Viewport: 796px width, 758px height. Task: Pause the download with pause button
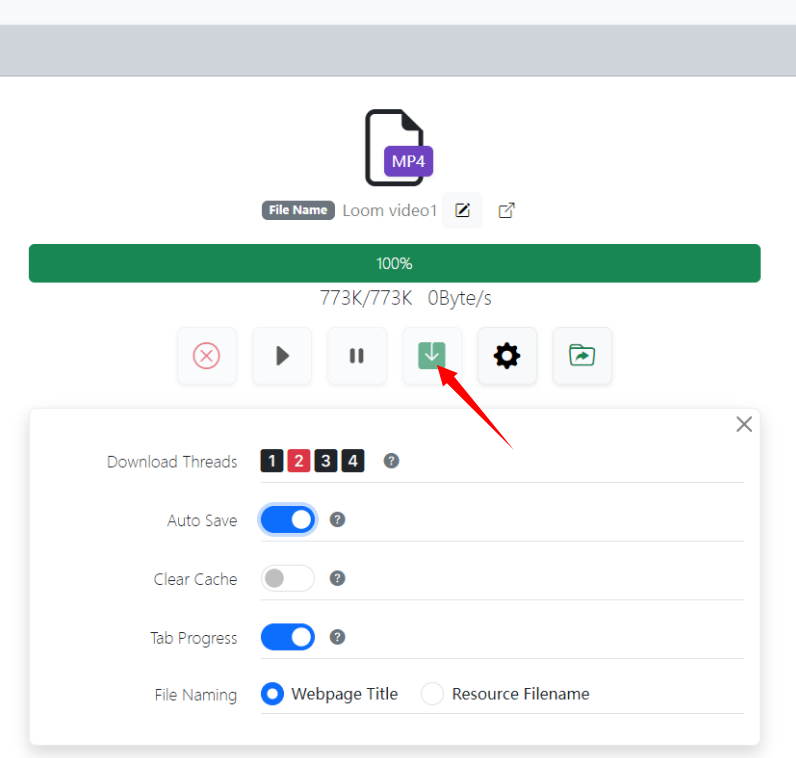point(356,356)
